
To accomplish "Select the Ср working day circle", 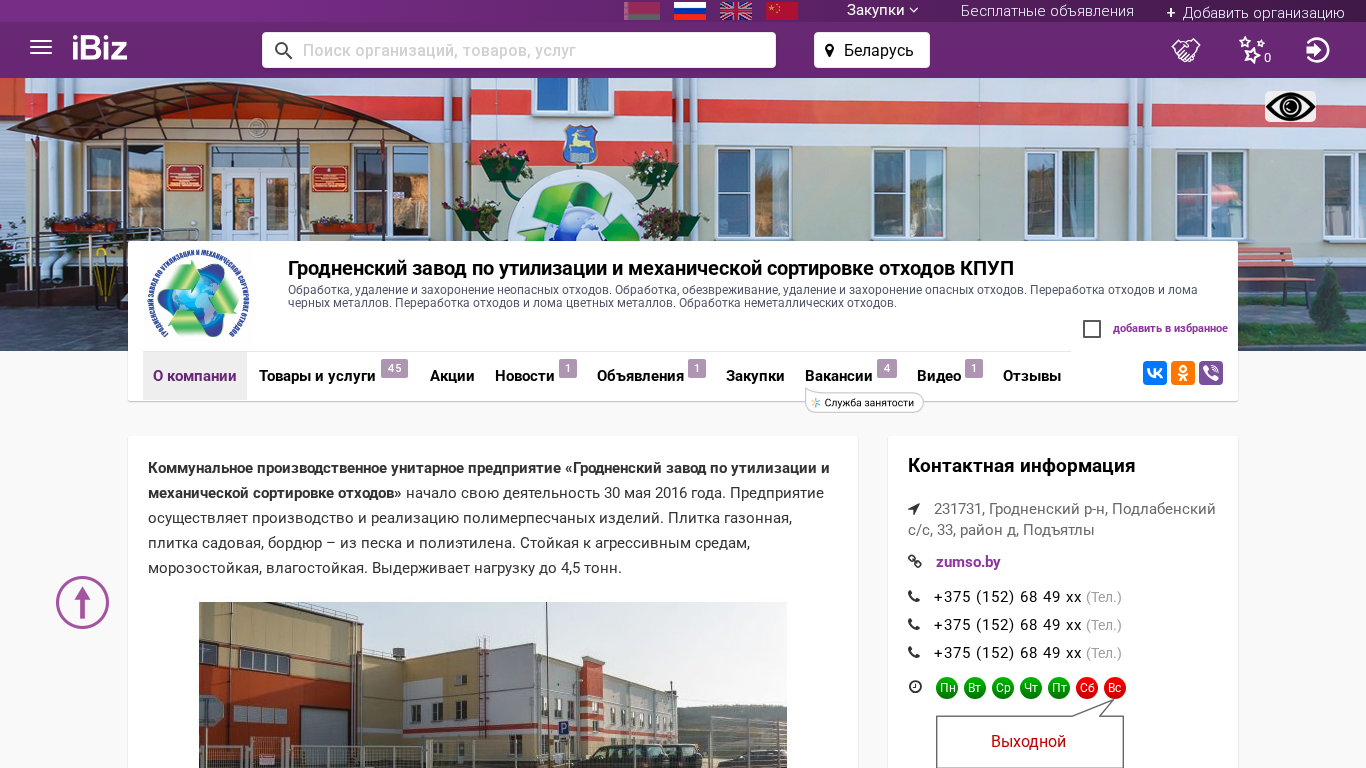I will [x=1003, y=688].
